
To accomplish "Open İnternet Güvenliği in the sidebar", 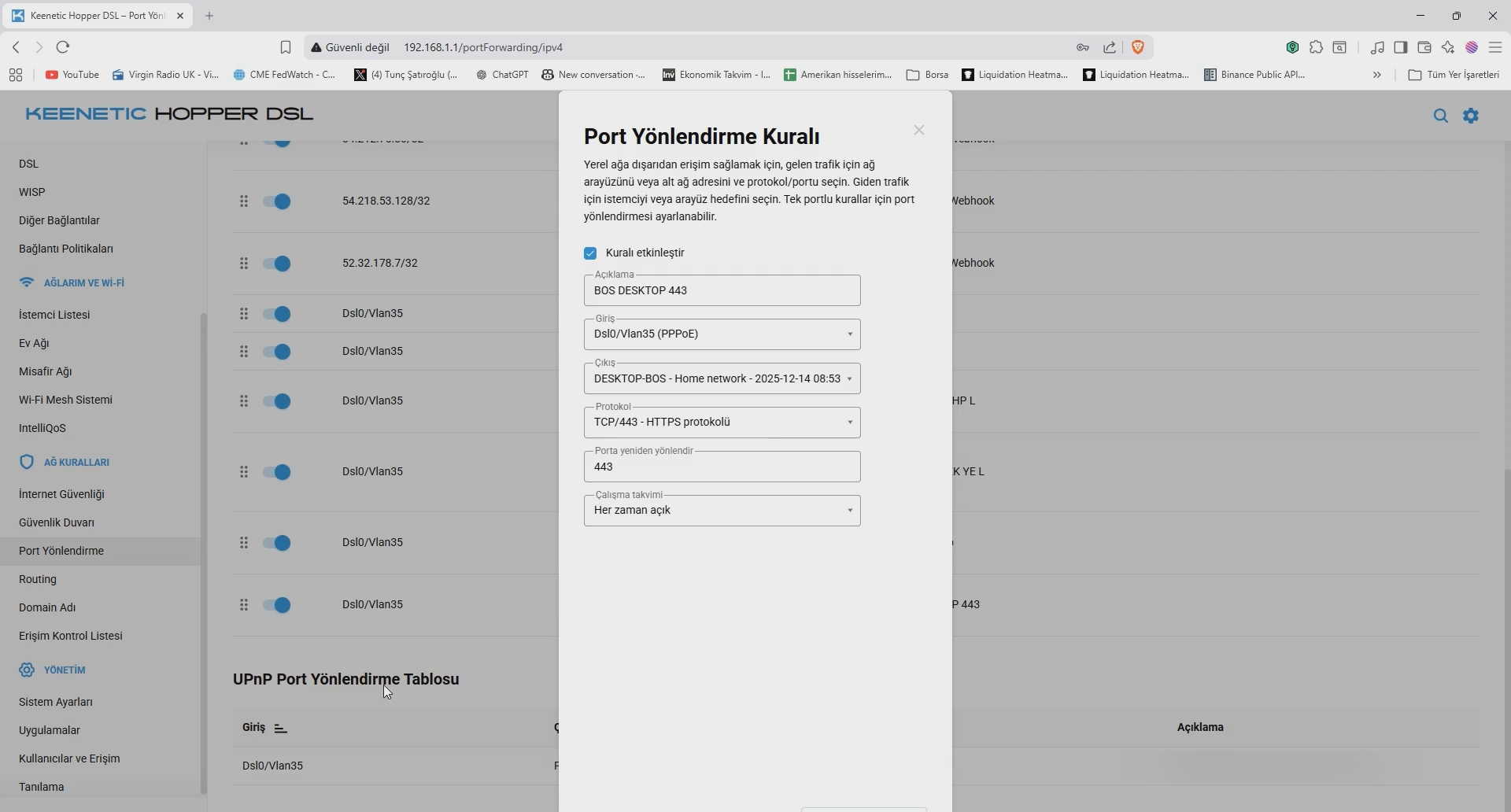I will pyautogui.click(x=61, y=494).
